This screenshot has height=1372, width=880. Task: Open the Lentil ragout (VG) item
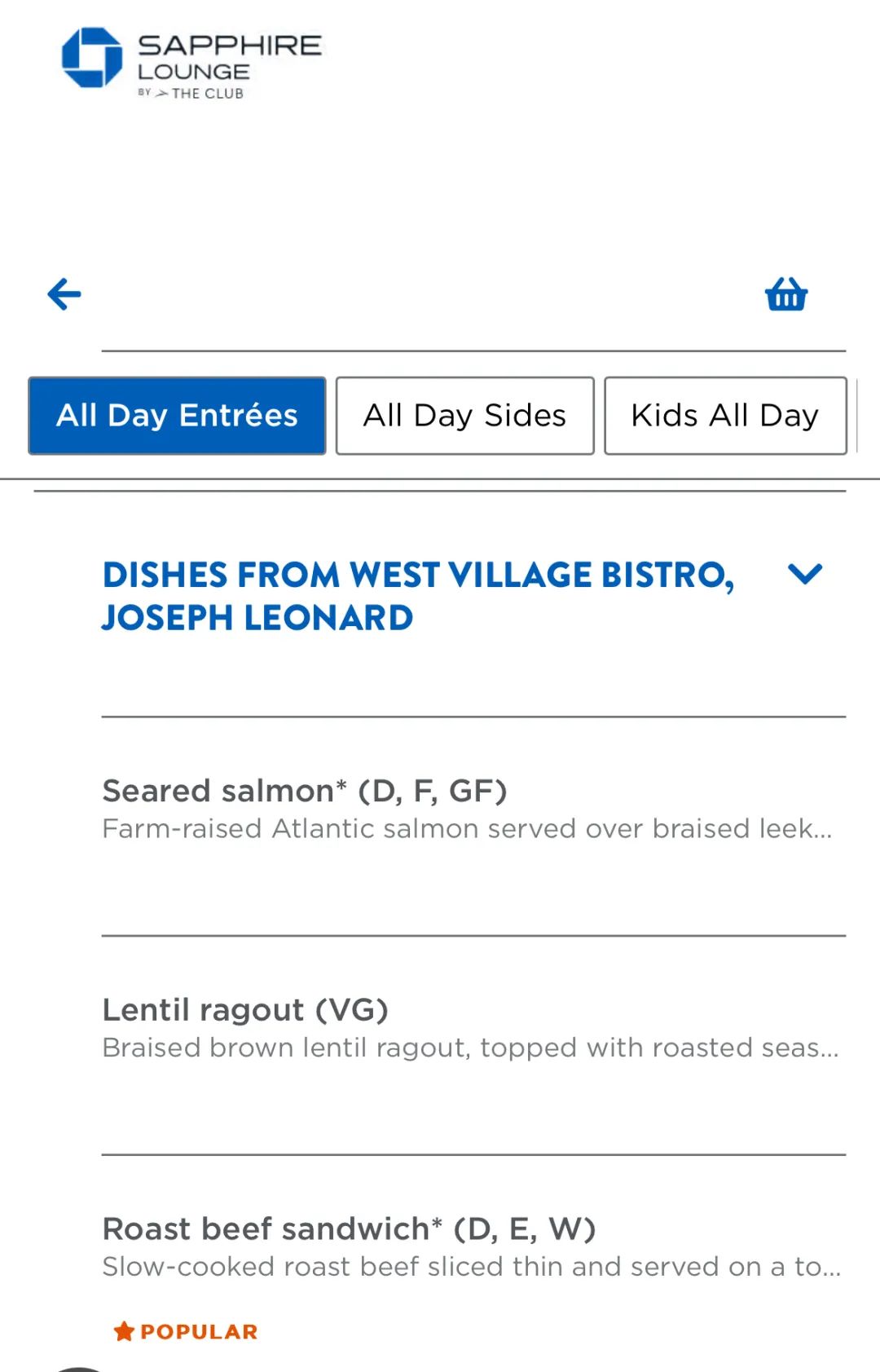pyautogui.click(x=244, y=1010)
